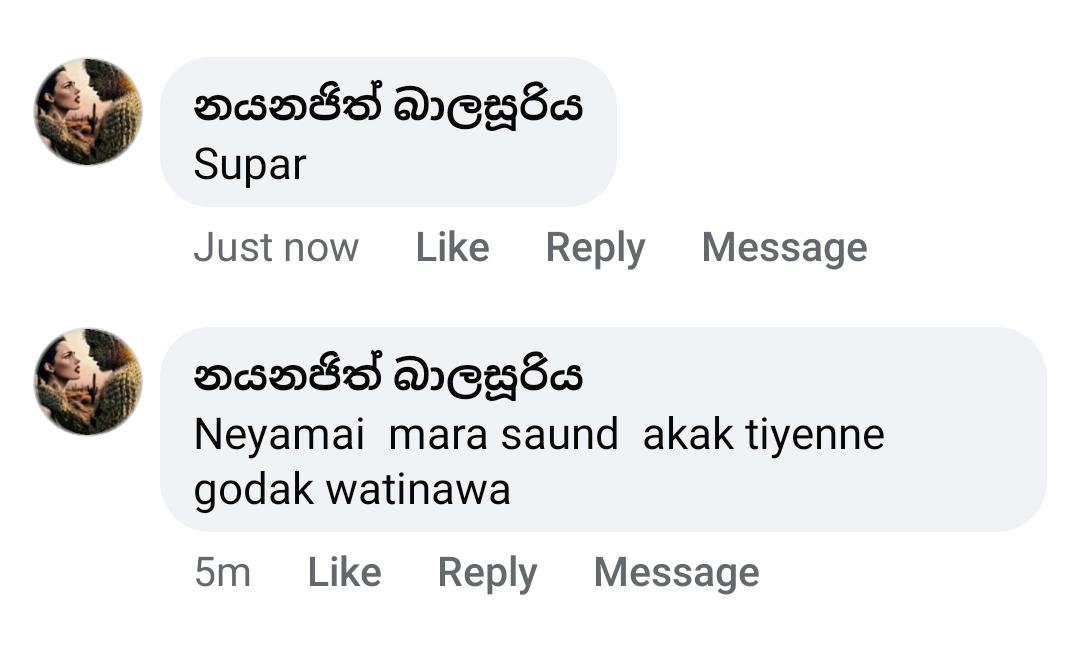This screenshot has height=646, width=1080.
Task: Reply to the "godak watinawa" comment
Action: [x=487, y=572]
